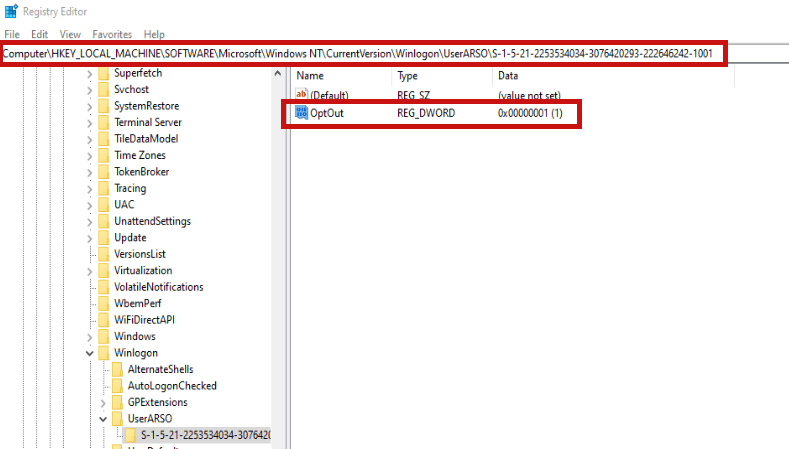The width and height of the screenshot is (789, 449).
Task: Expand the Terminal Server key
Action: click(90, 123)
